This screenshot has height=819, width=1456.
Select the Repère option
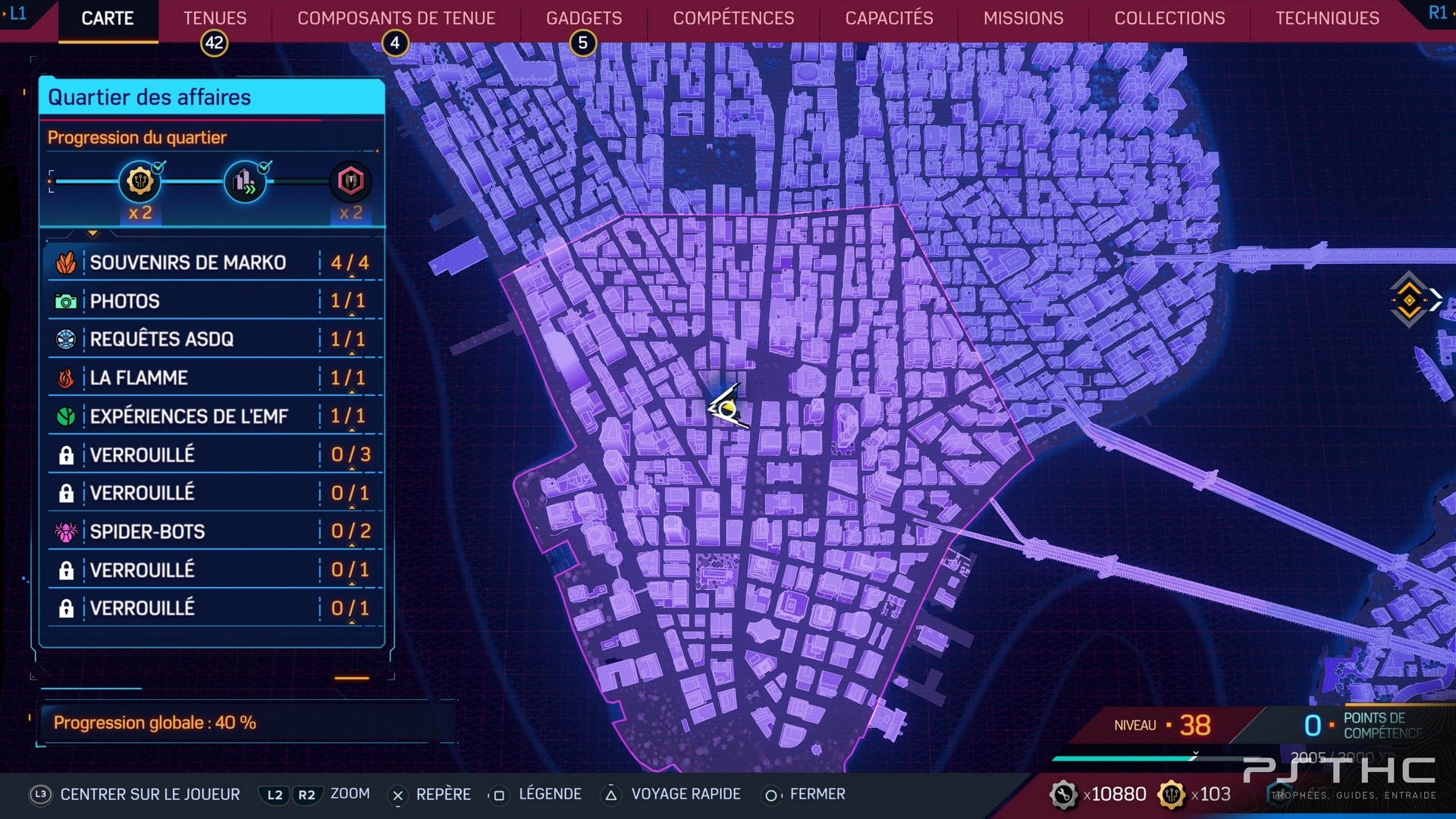pos(444,794)
